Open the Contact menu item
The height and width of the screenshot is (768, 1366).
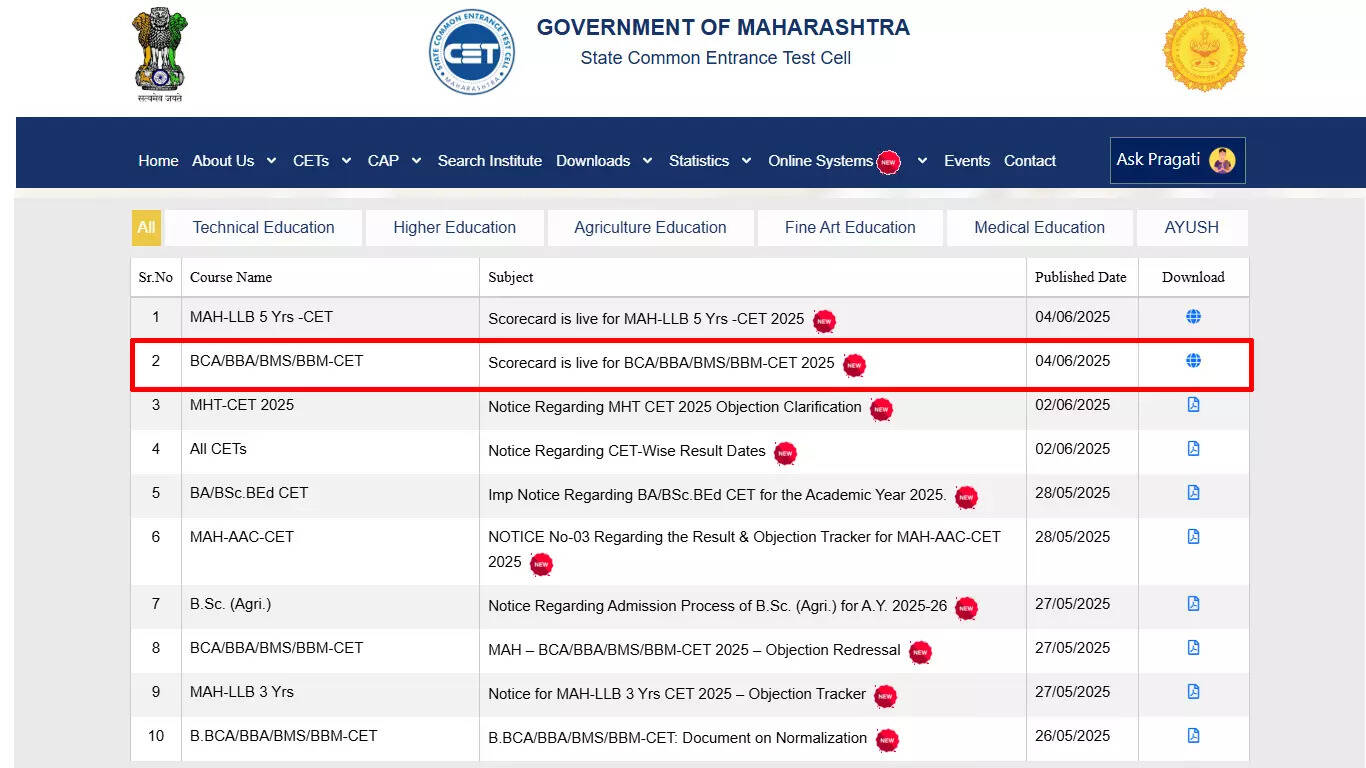coord(1029,160)
